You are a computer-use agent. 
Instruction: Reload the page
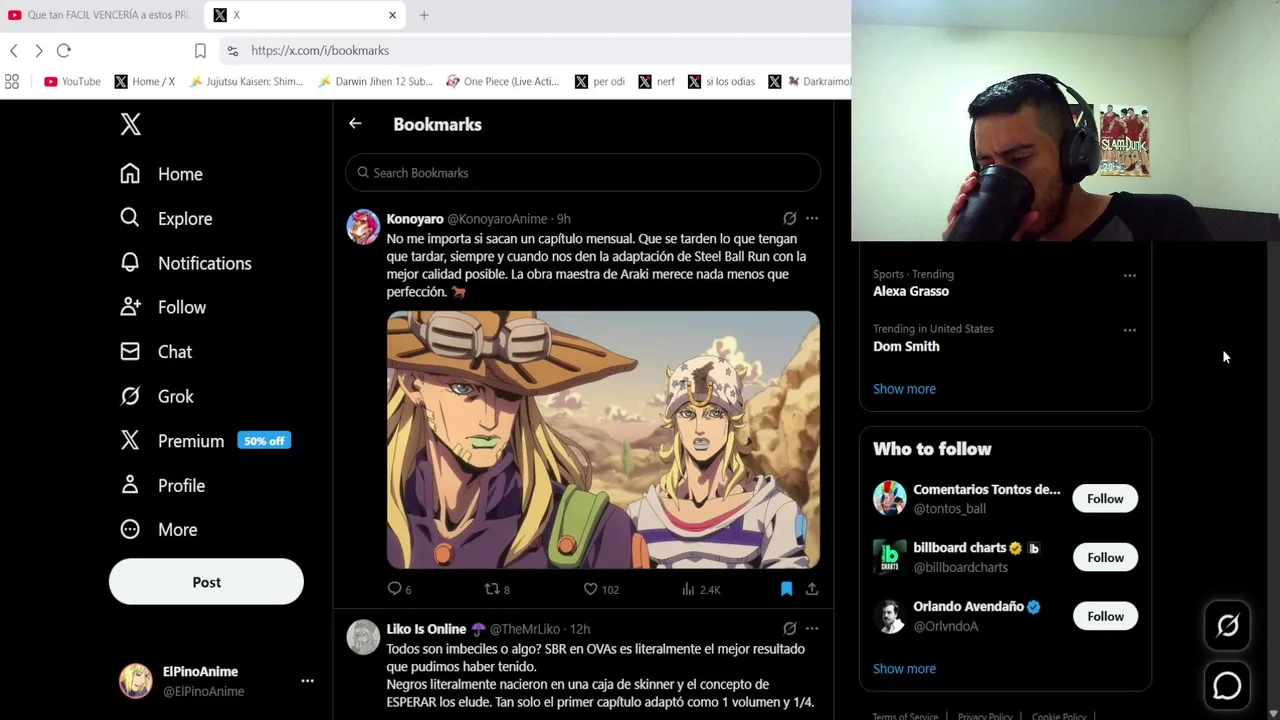(x=64, y=50)
